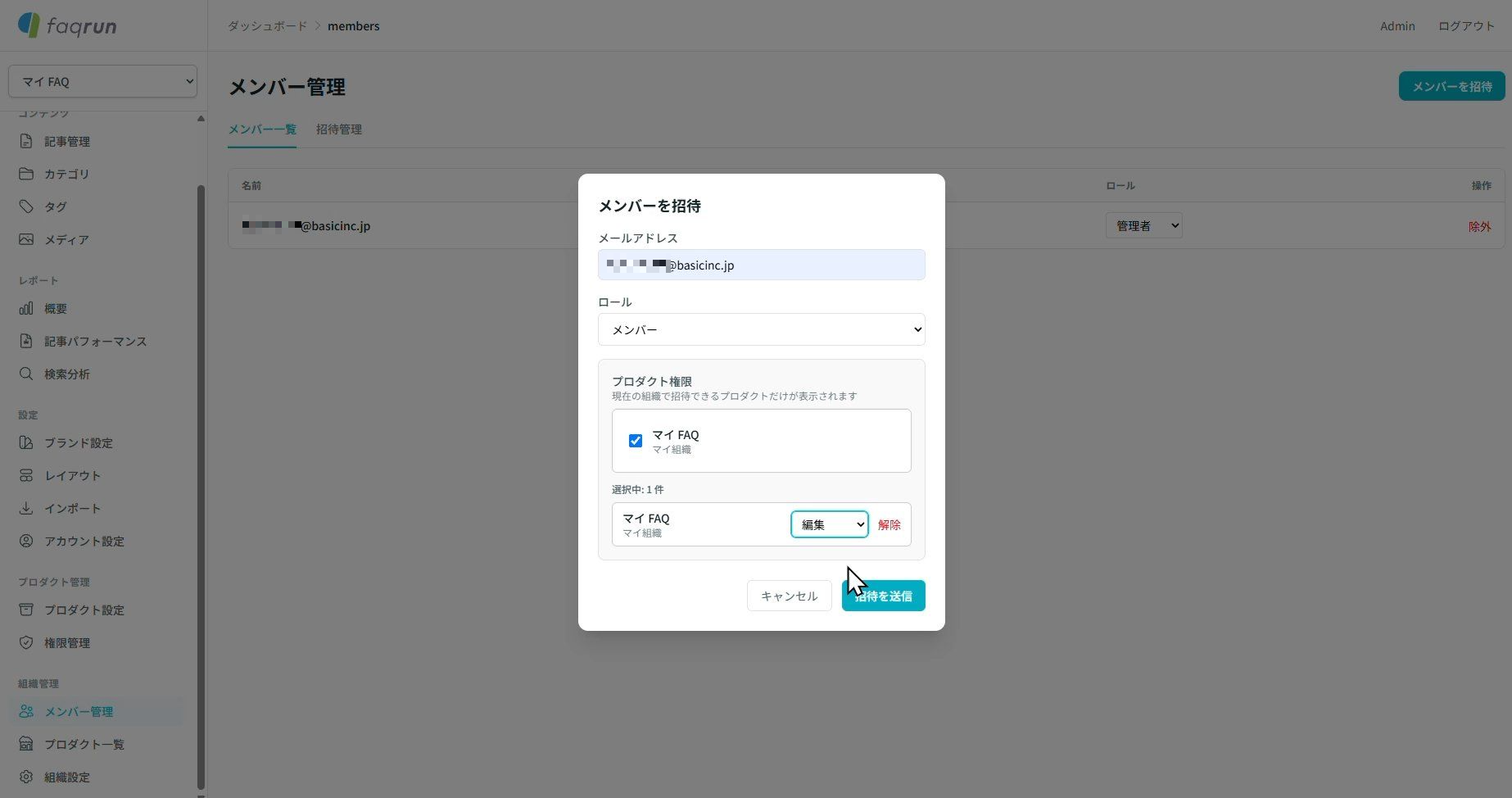Click the 組織設定 gear icon
1512x798 pixels.
[26, 777]
